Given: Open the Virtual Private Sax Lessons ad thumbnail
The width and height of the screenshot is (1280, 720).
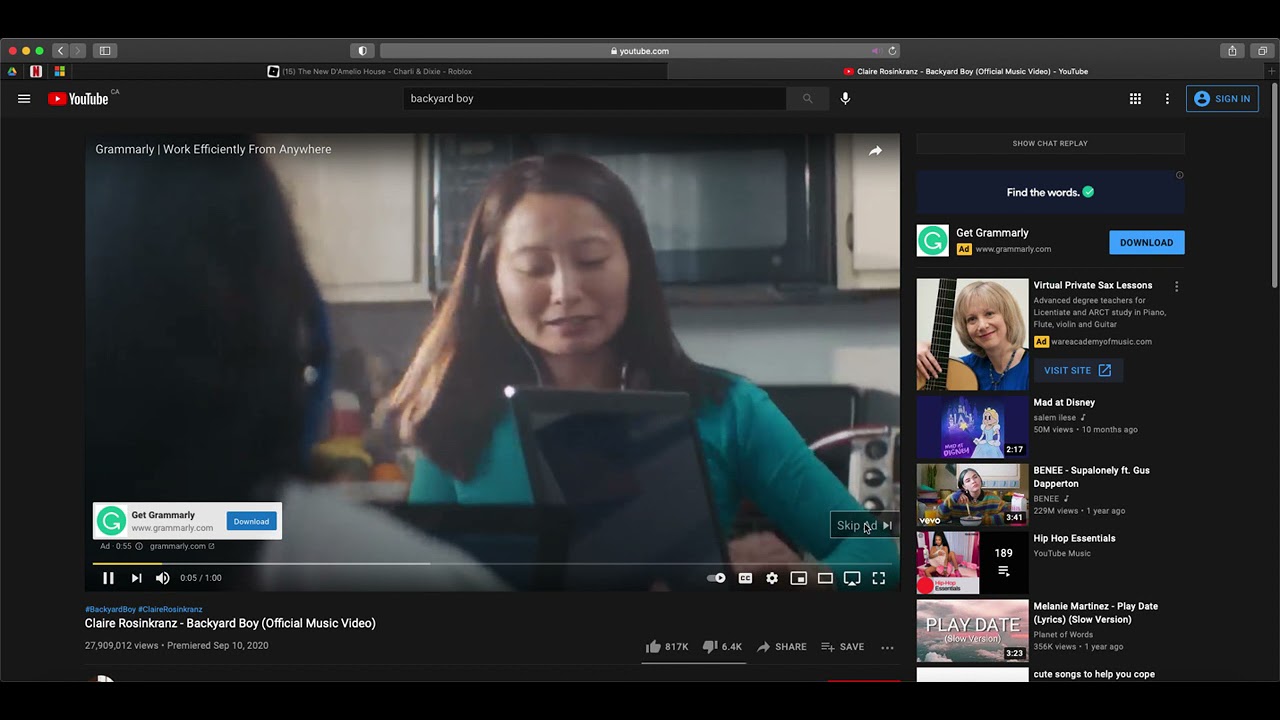Looking at the screenshot, I should 972,334.
